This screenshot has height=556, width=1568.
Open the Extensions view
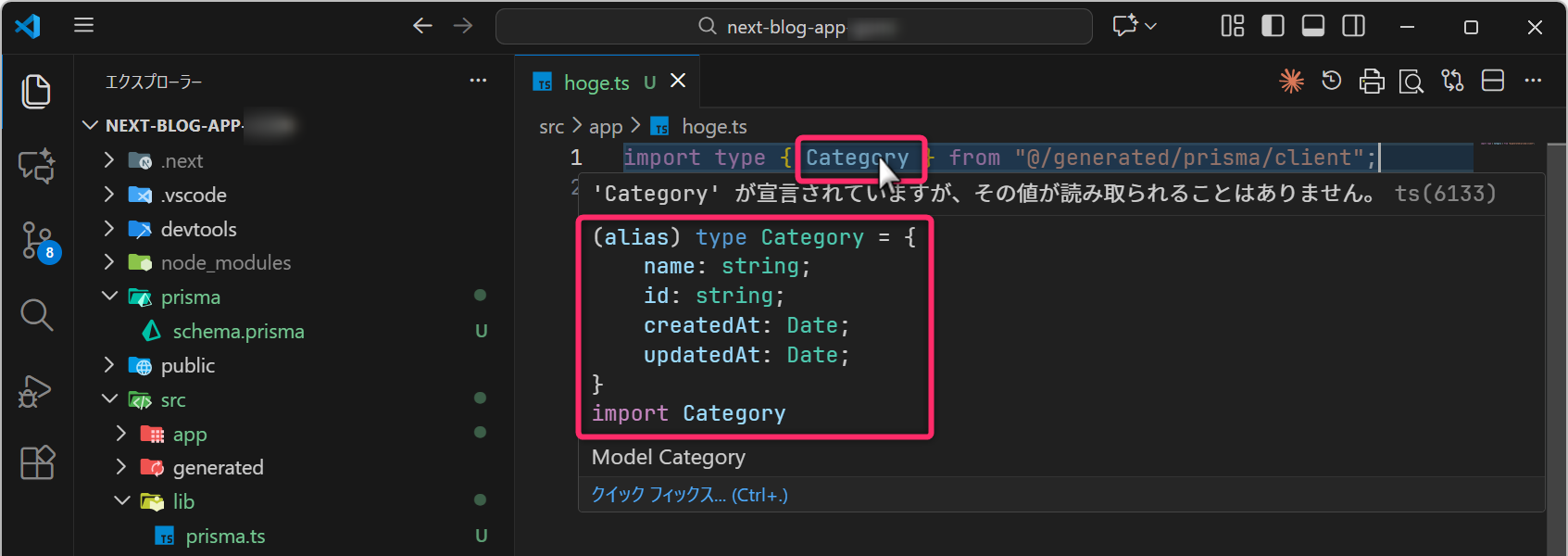coord(37,462)
